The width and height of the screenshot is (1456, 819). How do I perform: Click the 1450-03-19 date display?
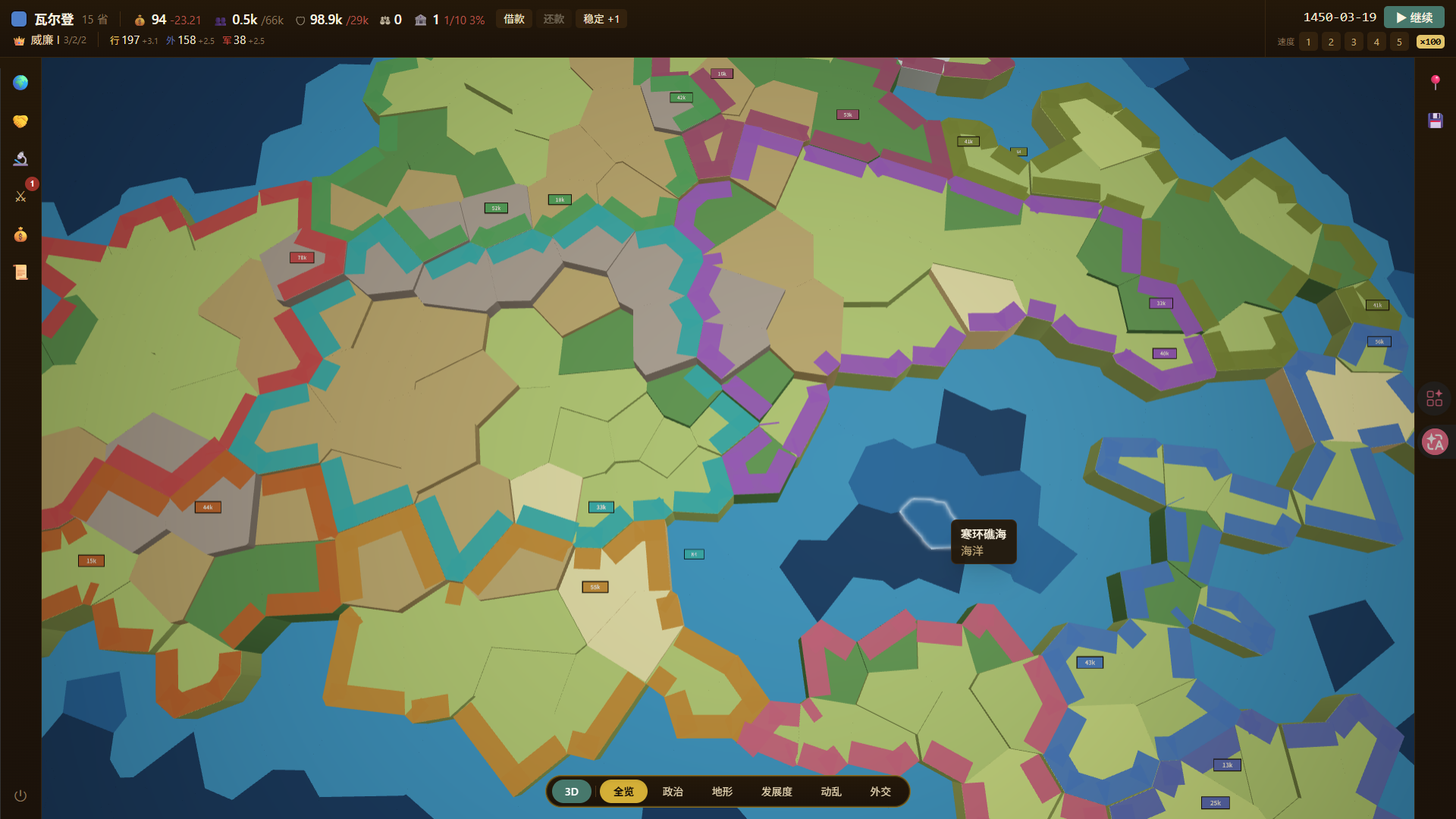1339,17
